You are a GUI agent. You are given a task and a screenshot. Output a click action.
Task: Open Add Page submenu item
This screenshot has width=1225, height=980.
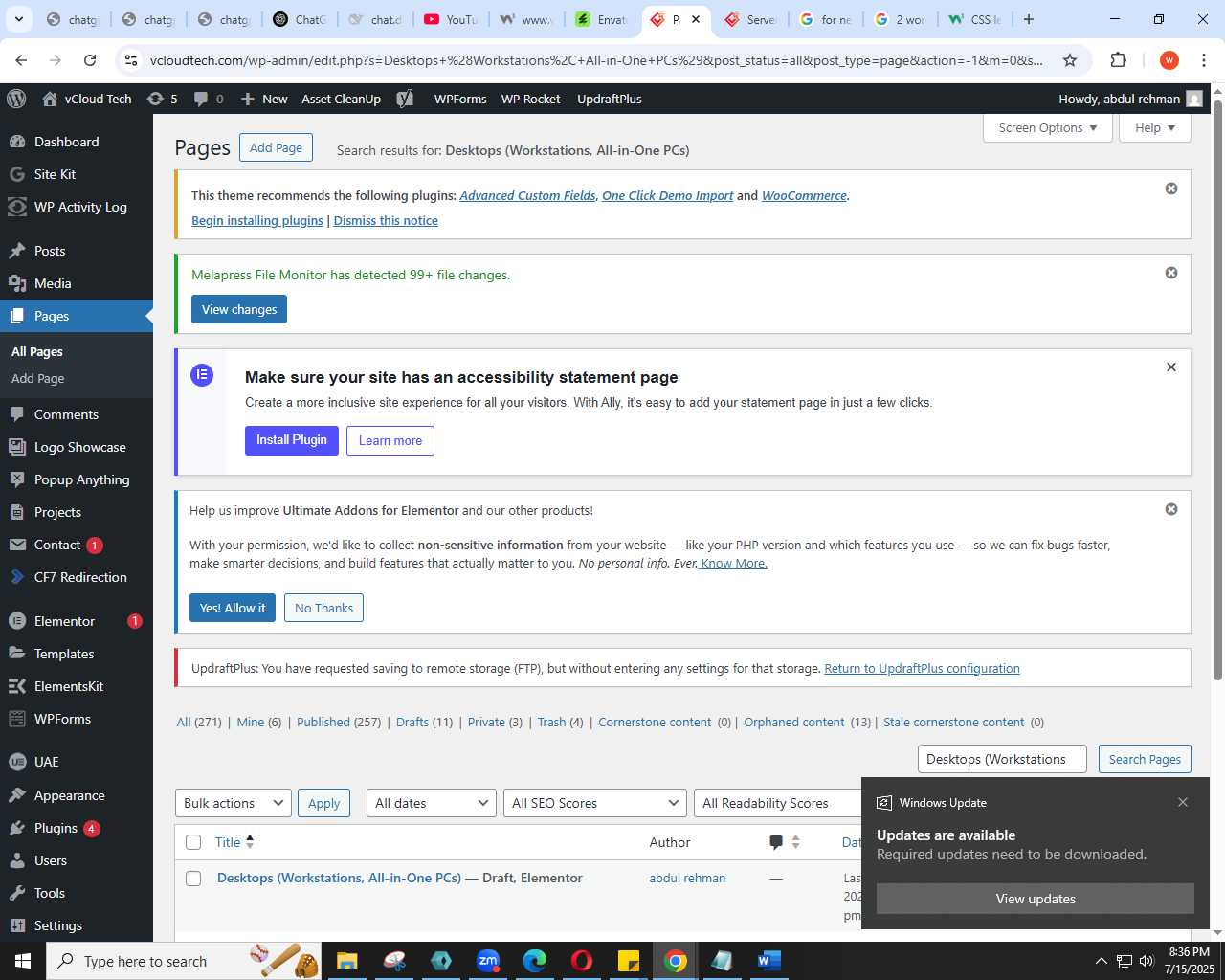pyautogui.click(x=38, y=378)
